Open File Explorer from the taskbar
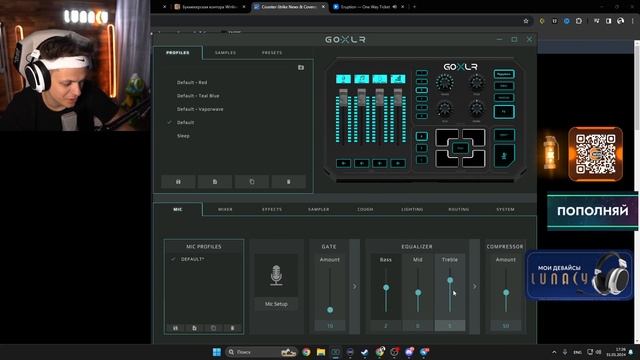The height and width of the screenshot is (360, 640). (x=321, y=352)
